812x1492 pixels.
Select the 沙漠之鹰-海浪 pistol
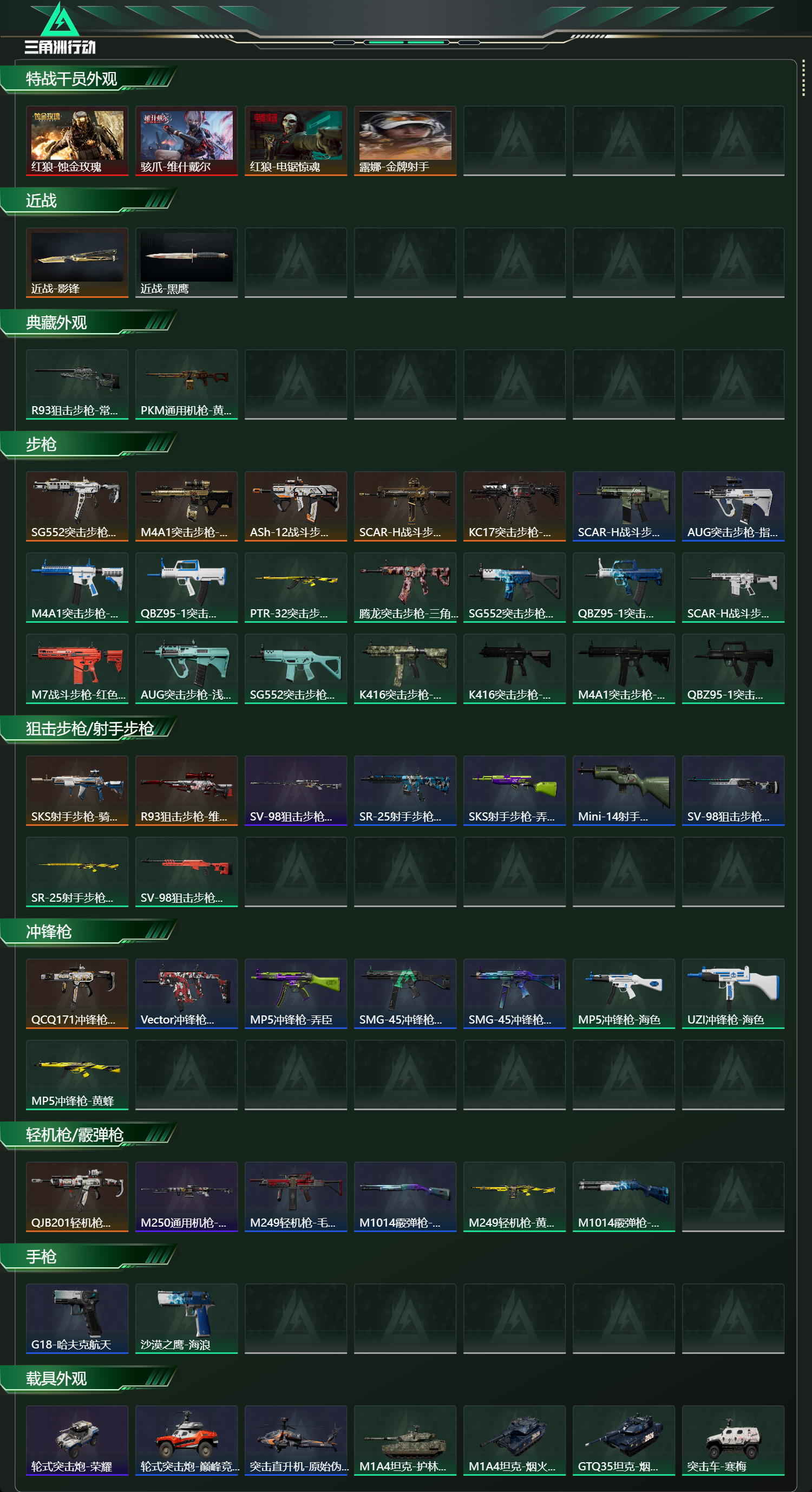coord(186,1319)
